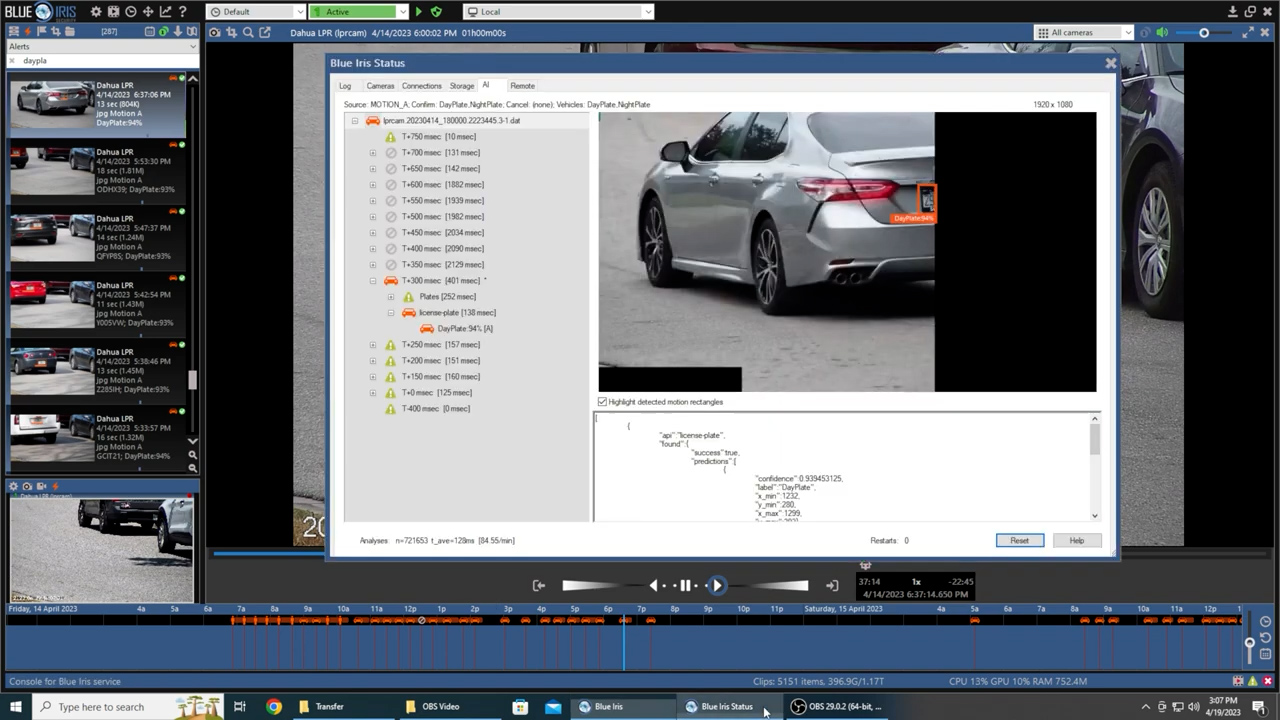Click the flag filter icon in clips panel

(42, 32)
